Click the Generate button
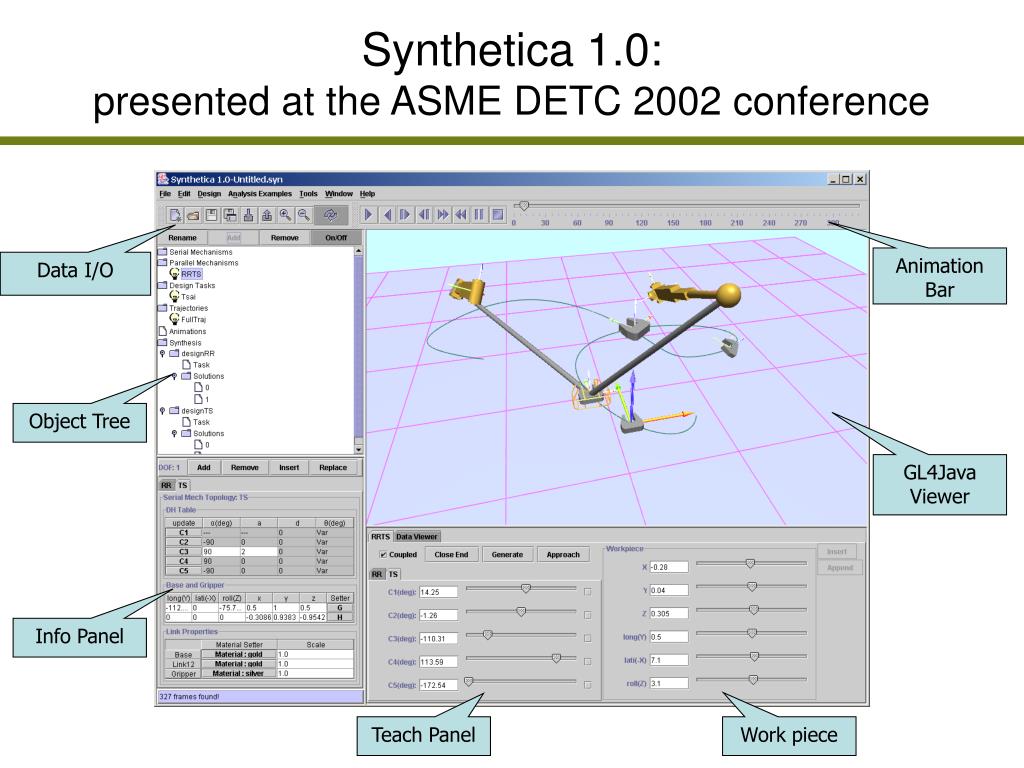 pyautogui.click(x=507, y=554)
